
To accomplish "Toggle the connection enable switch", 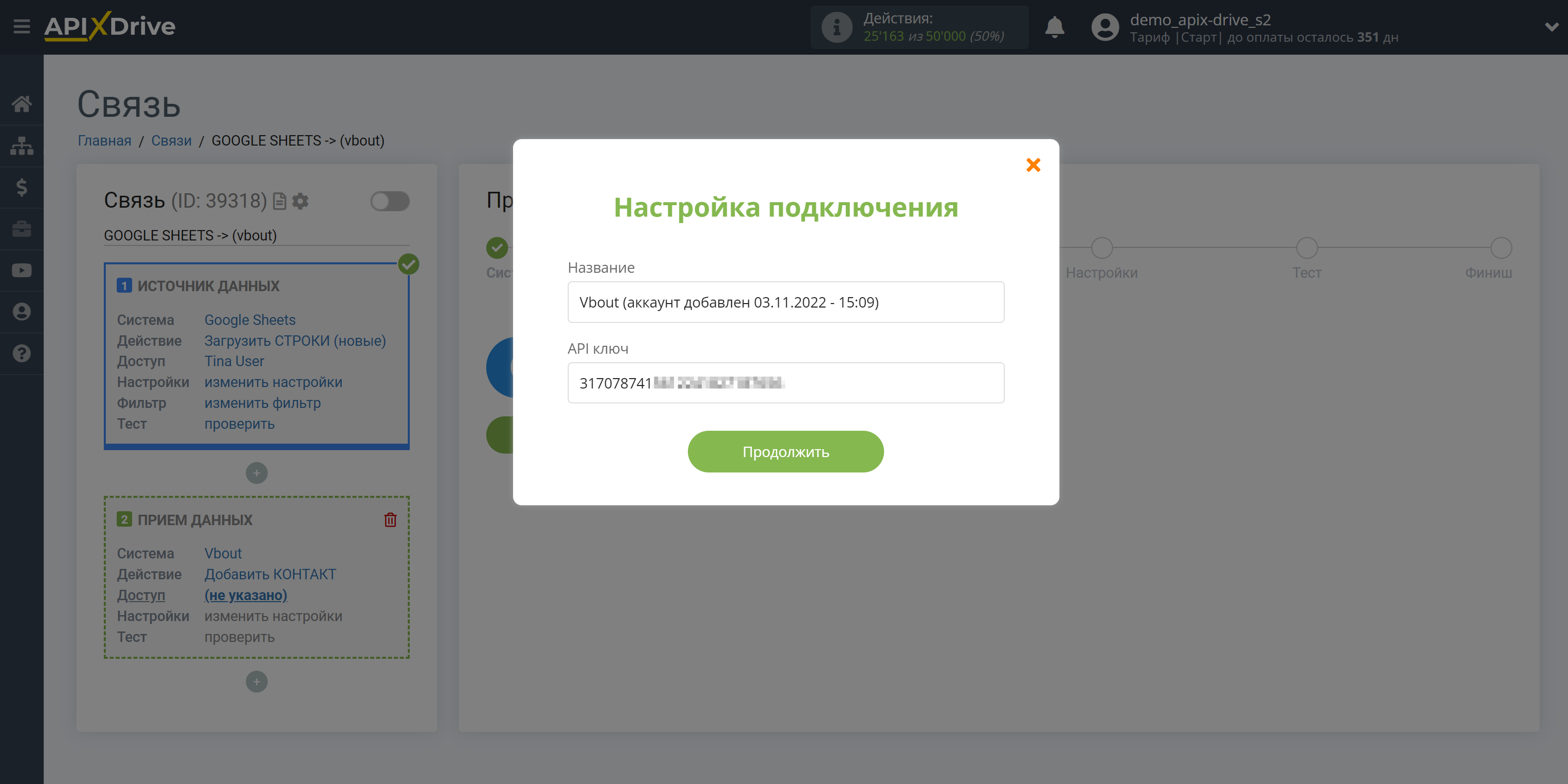I will (x=389, y=201).
